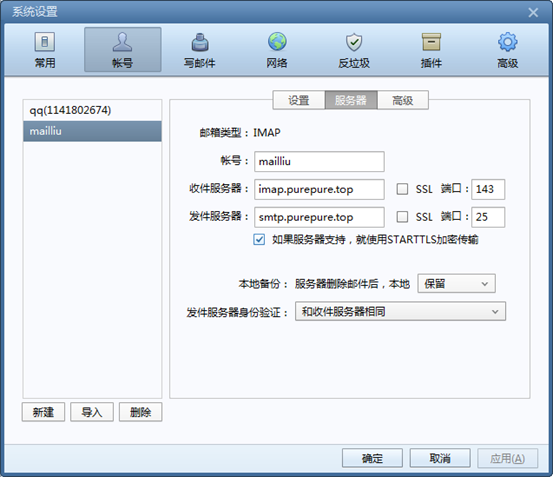Click the 删除 account button
The width and height of the screenshot is (553, 477).
point(140,412)
